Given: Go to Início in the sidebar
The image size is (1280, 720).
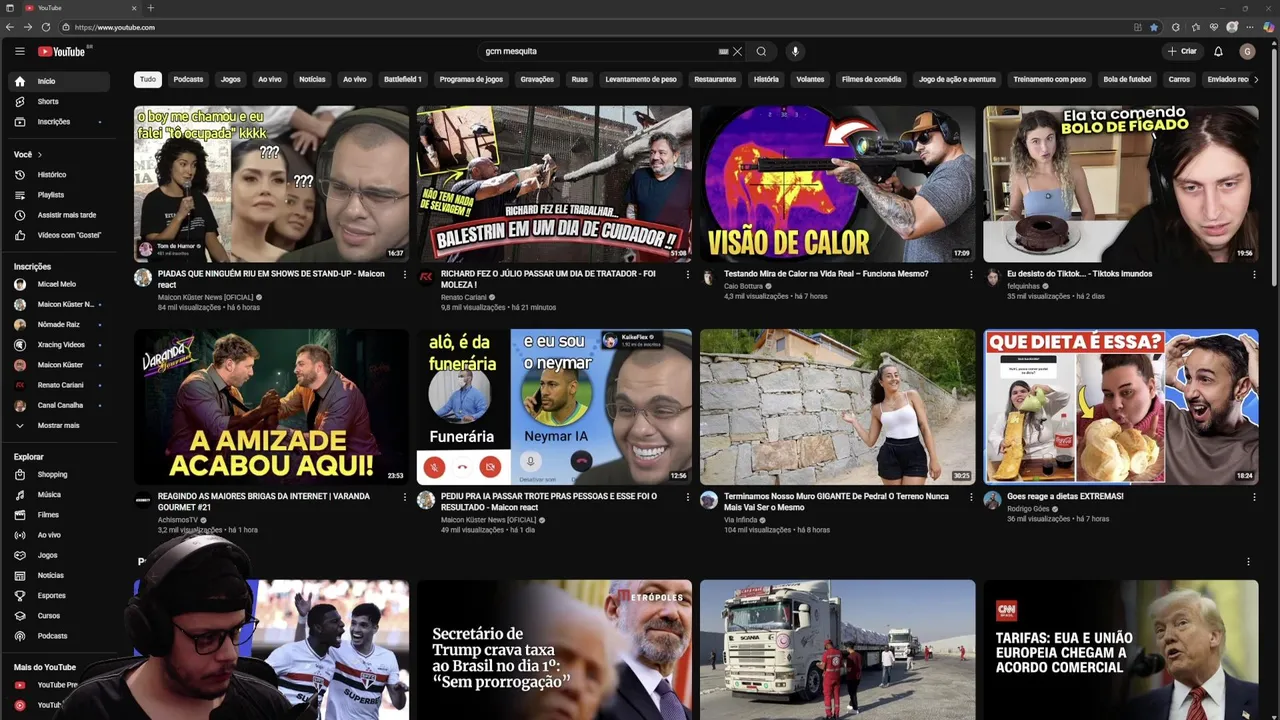Looking at the screenshot, I should click(59, 81).
